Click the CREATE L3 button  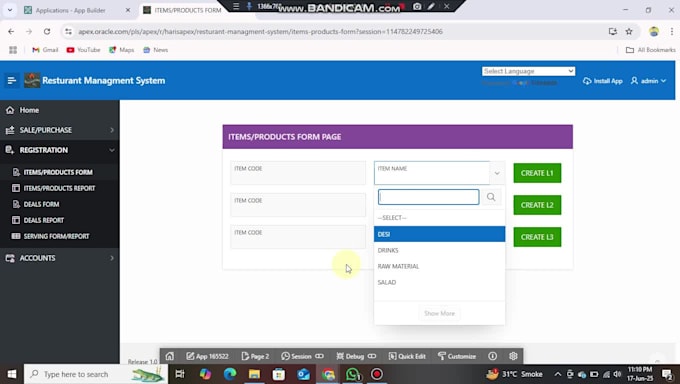coord(537,237)
